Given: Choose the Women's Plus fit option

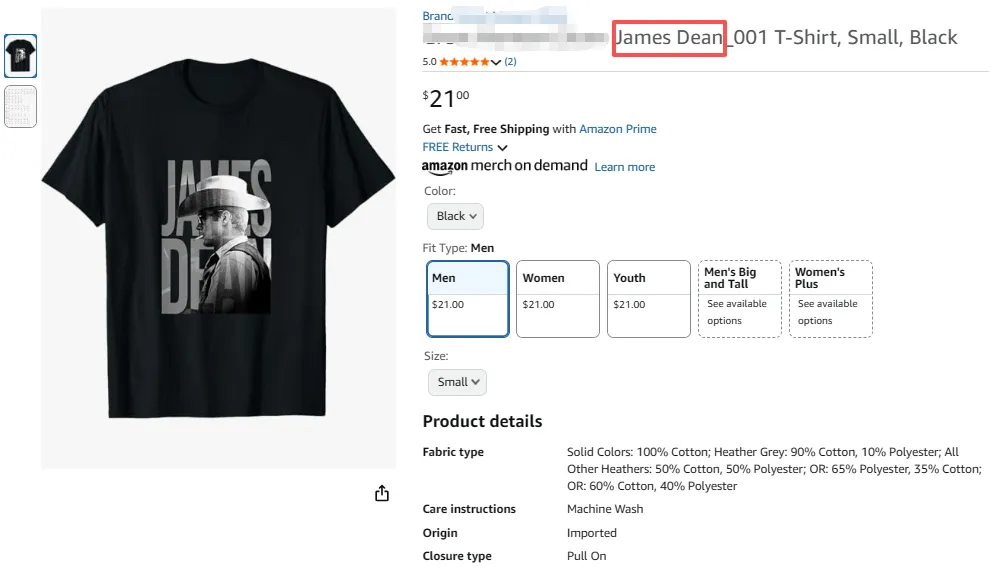Looking at the screenshot, I should (830, 298).
